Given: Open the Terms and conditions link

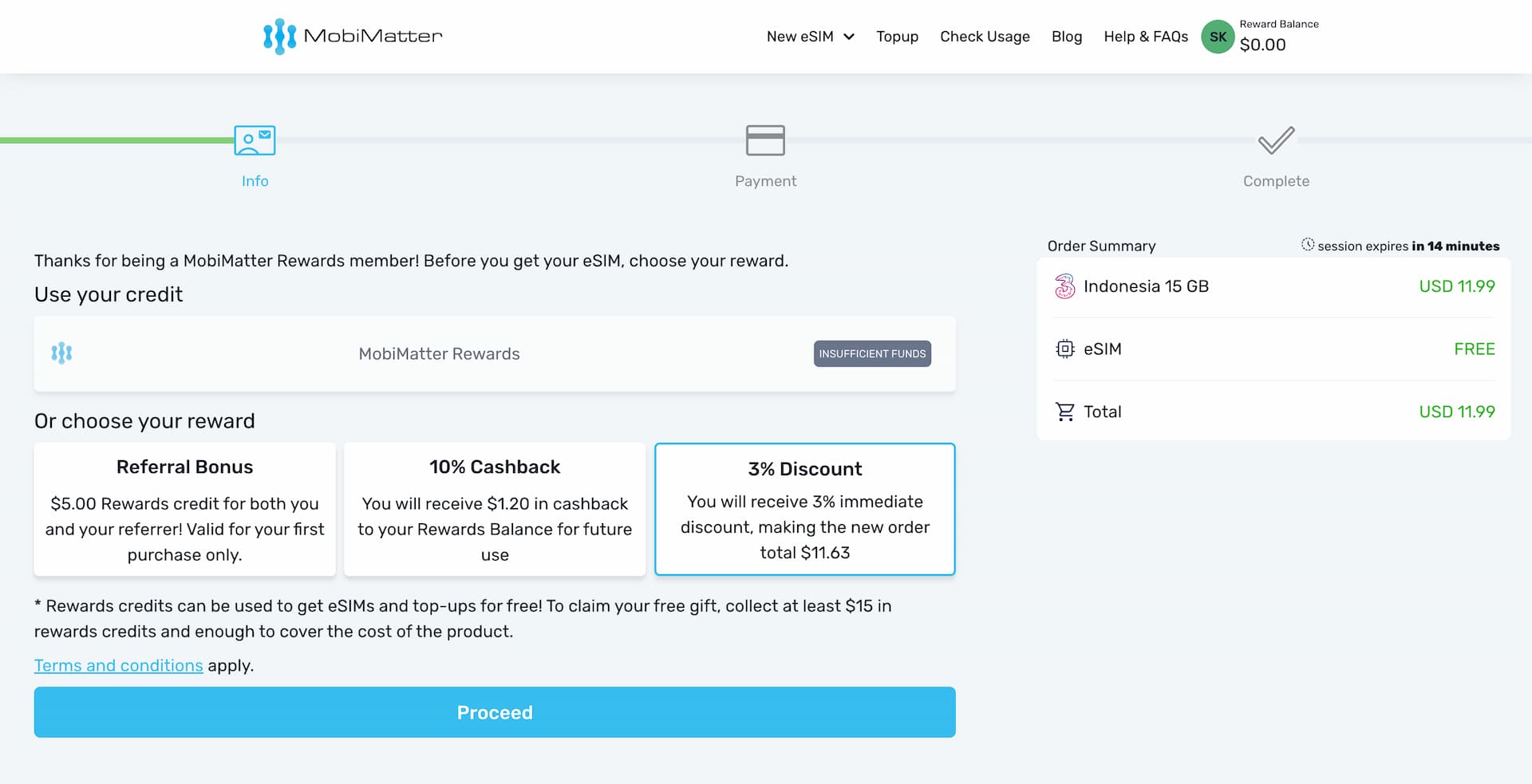Looking at the screenshot, I should point(119,665).
